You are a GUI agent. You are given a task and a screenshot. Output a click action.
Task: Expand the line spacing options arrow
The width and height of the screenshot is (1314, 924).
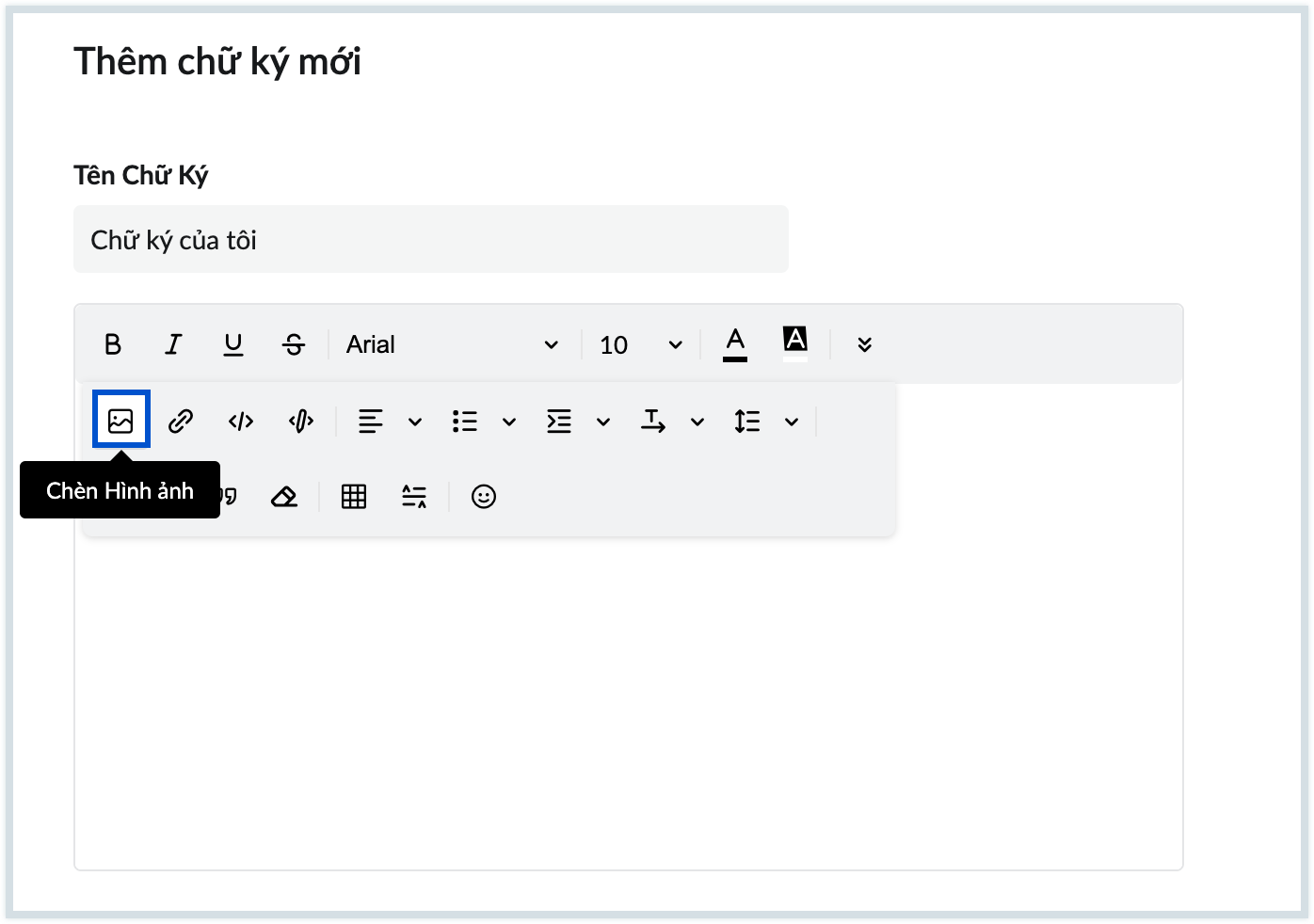pyautogui.click(x=792, y=422)
